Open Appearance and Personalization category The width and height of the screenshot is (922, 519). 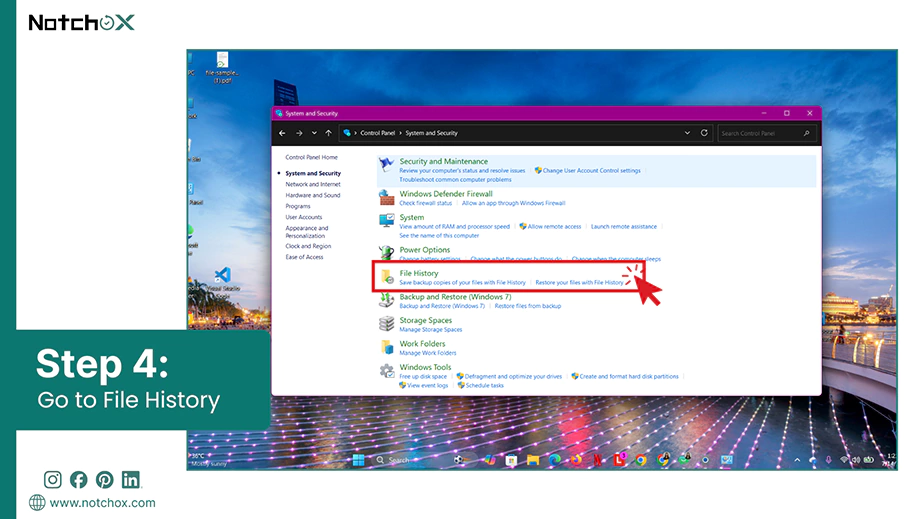[307, 232]
